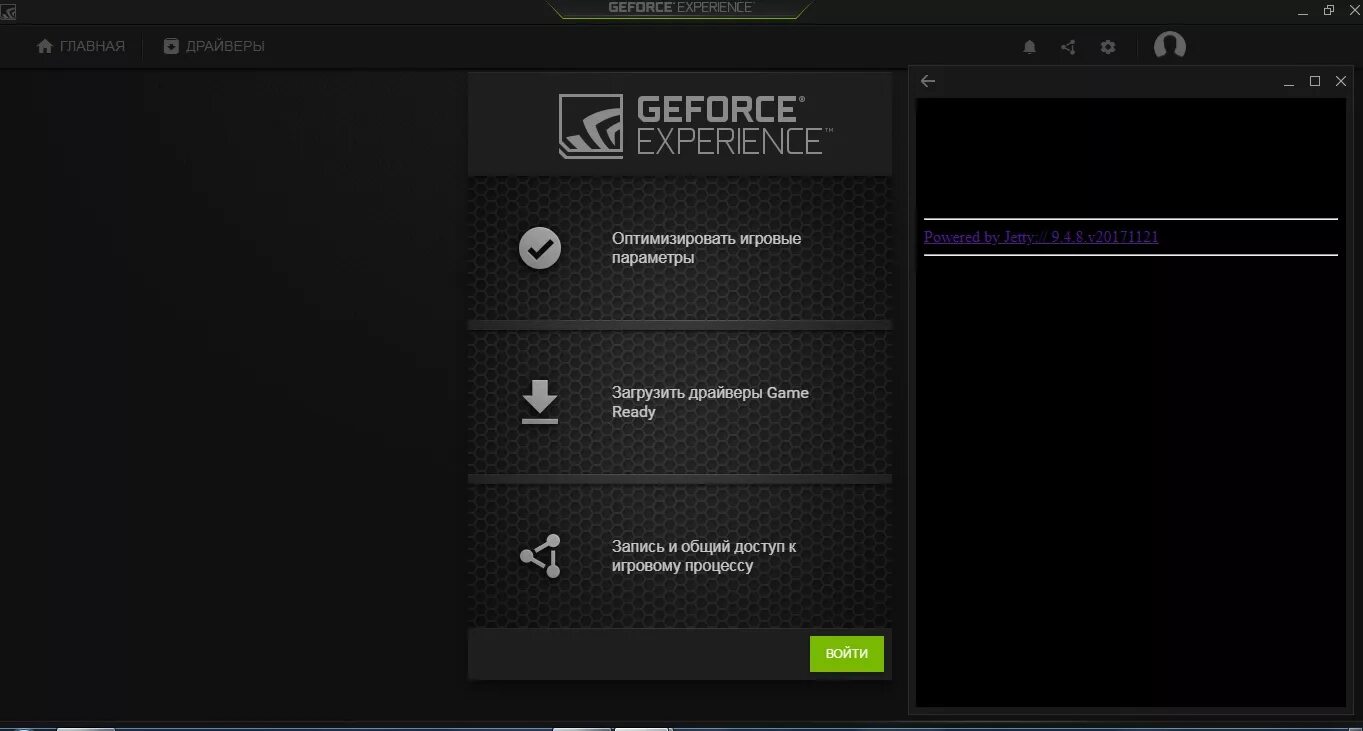The height and width of the screenshot is (731, 1363).
Task: Open notifications via the bell icon
Action: [1029, 46]
